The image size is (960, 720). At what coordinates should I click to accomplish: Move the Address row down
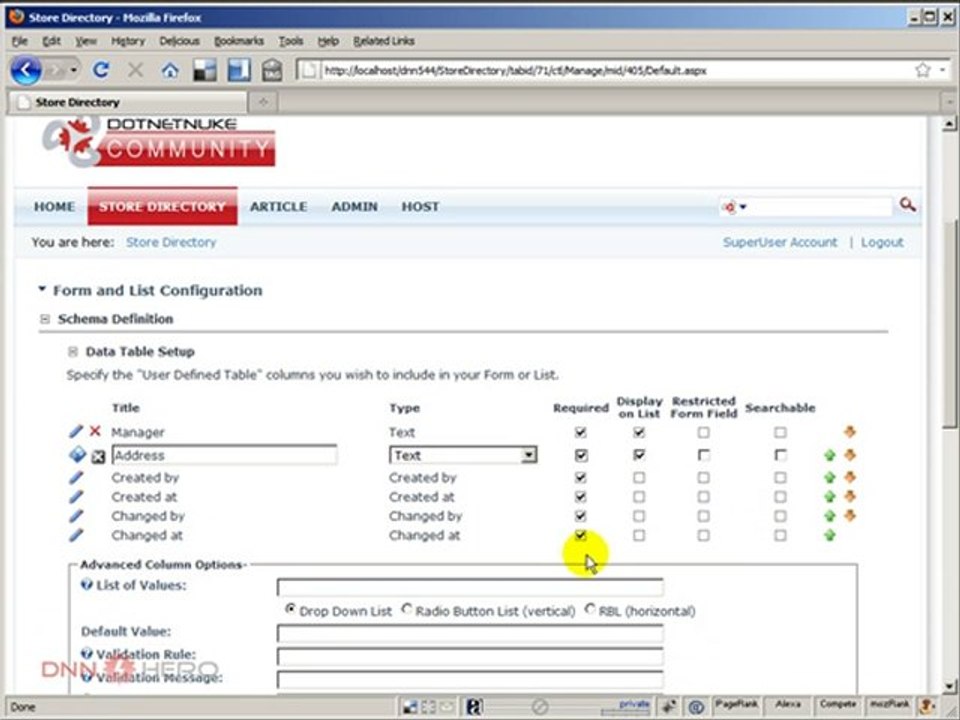[x=850, y=455]
